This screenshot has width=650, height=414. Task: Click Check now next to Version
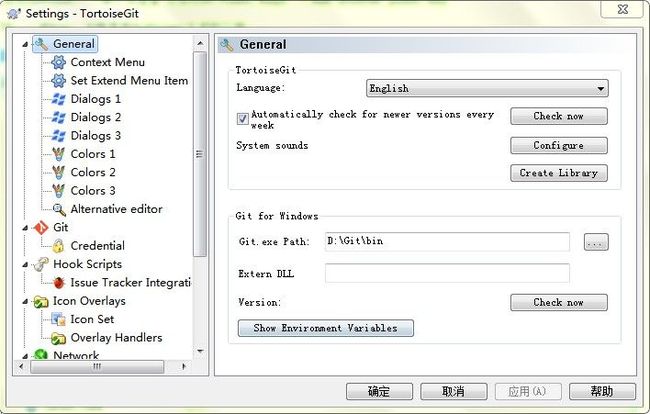tap(559, 303)
